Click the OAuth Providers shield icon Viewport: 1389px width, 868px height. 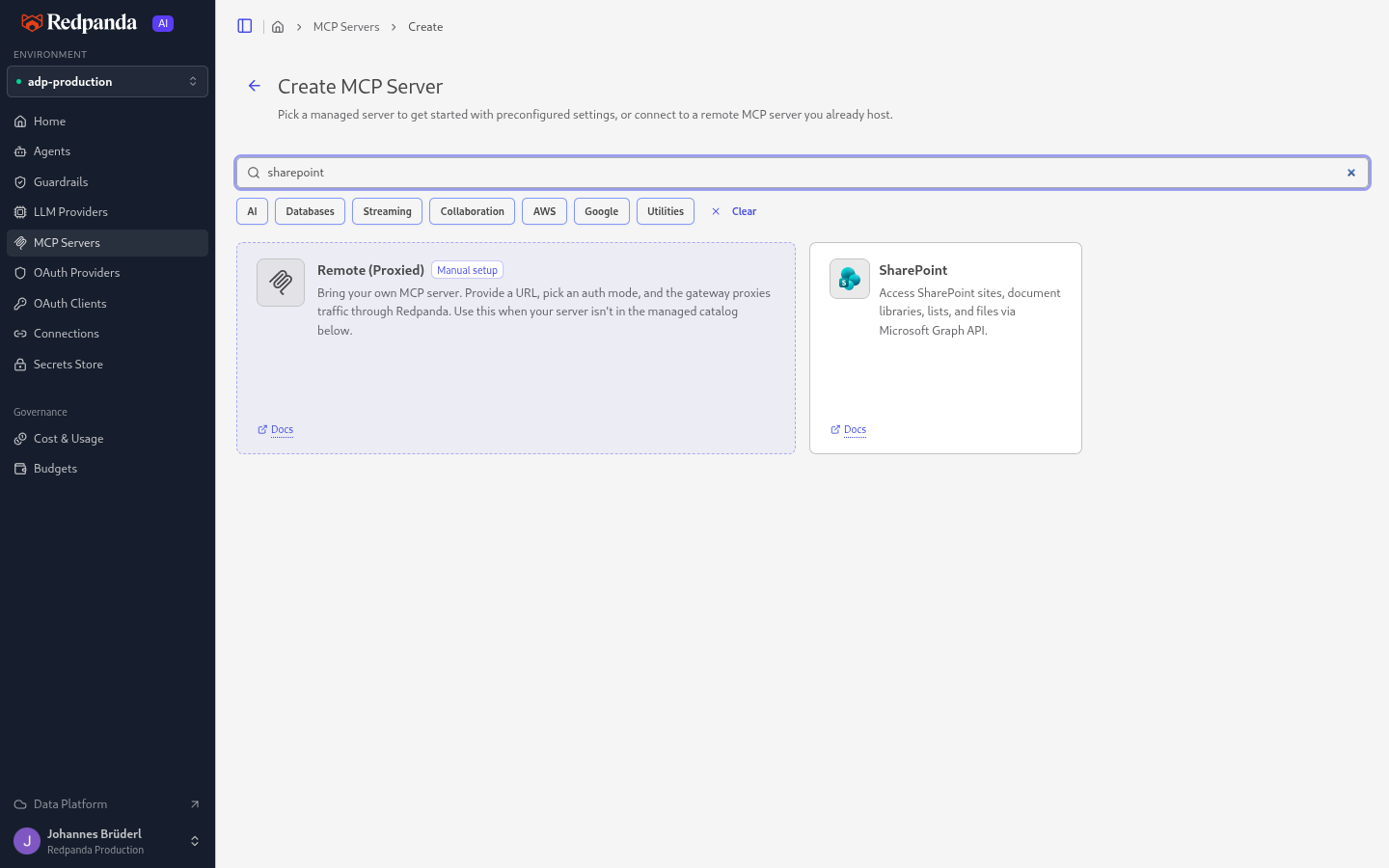click(x=20, y=273)
